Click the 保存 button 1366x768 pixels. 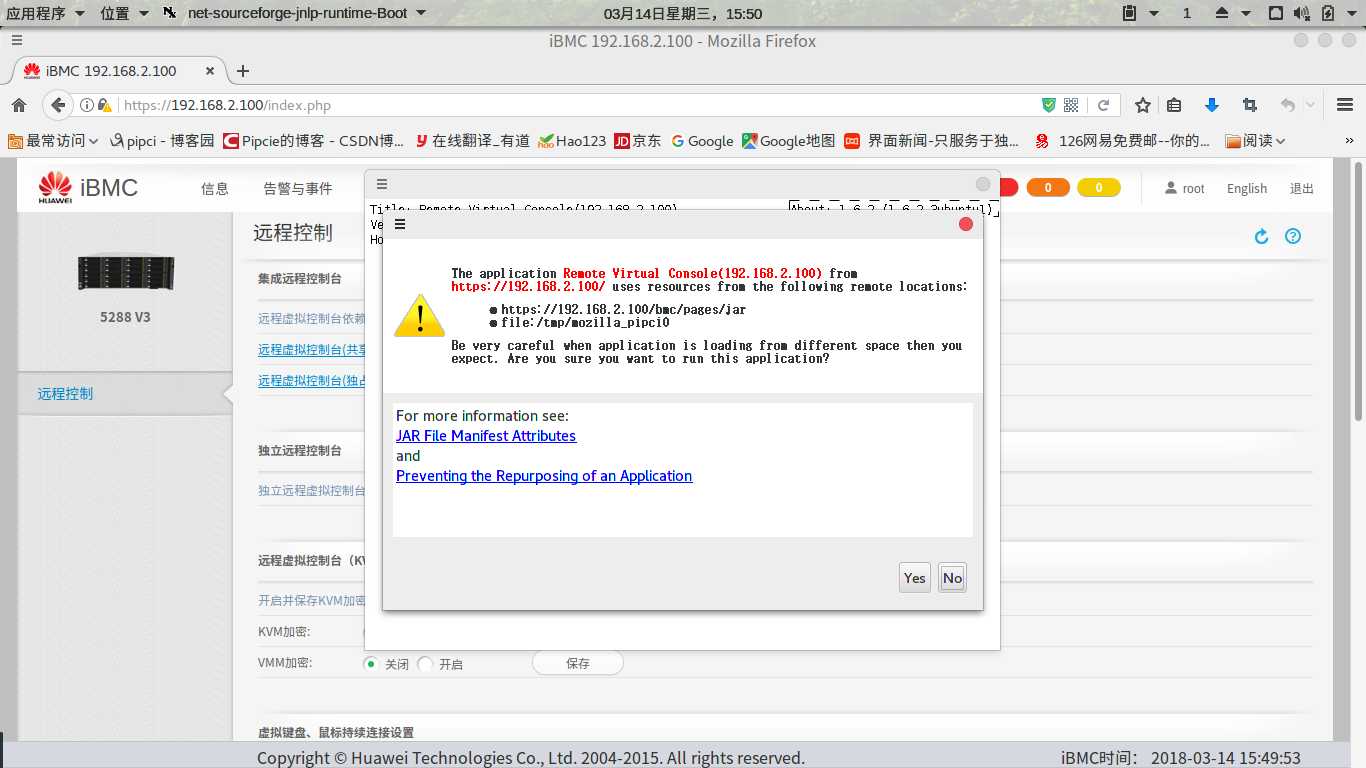click(x=578, y=663)
